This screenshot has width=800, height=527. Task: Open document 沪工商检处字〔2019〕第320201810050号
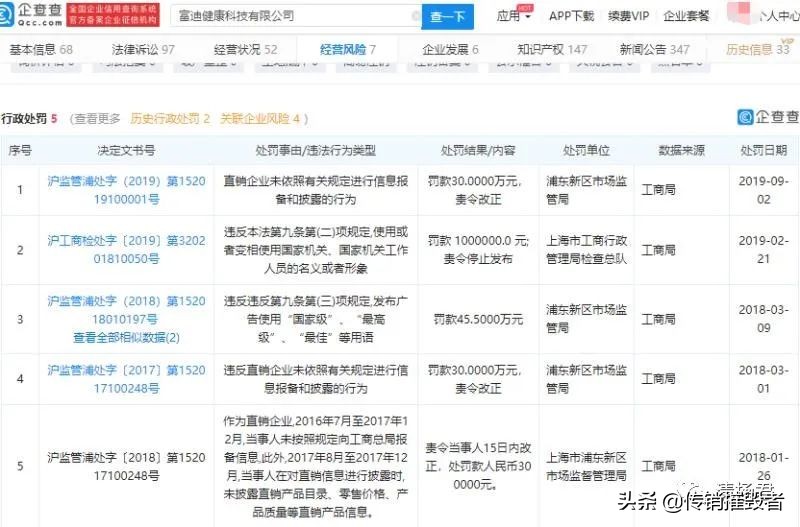pyautogui.click(x=127, y=249)
